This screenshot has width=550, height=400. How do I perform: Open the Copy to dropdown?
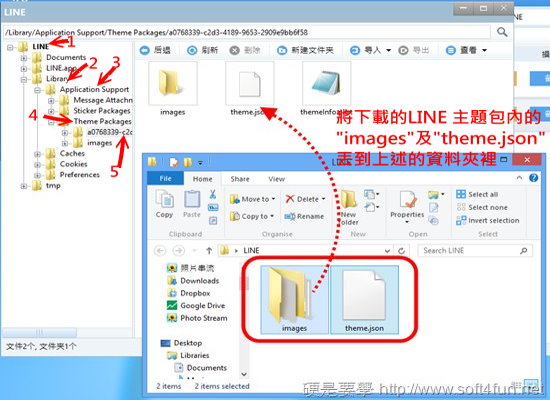tap(251, 216)
